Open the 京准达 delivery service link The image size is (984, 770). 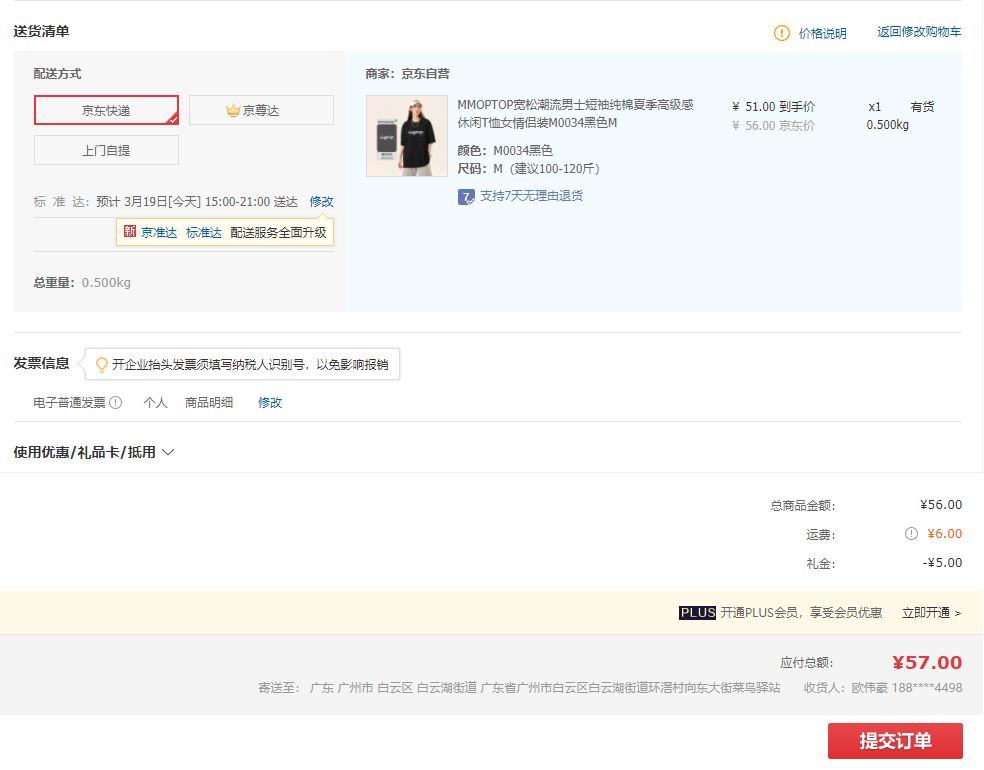[x=159, y=232]
